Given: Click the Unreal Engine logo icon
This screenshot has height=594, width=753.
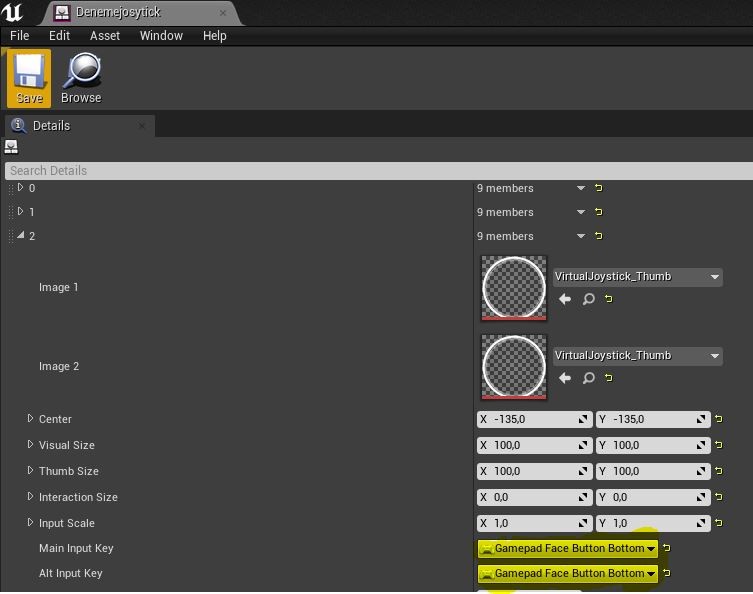Looking at the screenshot, I should click(12, 12).
